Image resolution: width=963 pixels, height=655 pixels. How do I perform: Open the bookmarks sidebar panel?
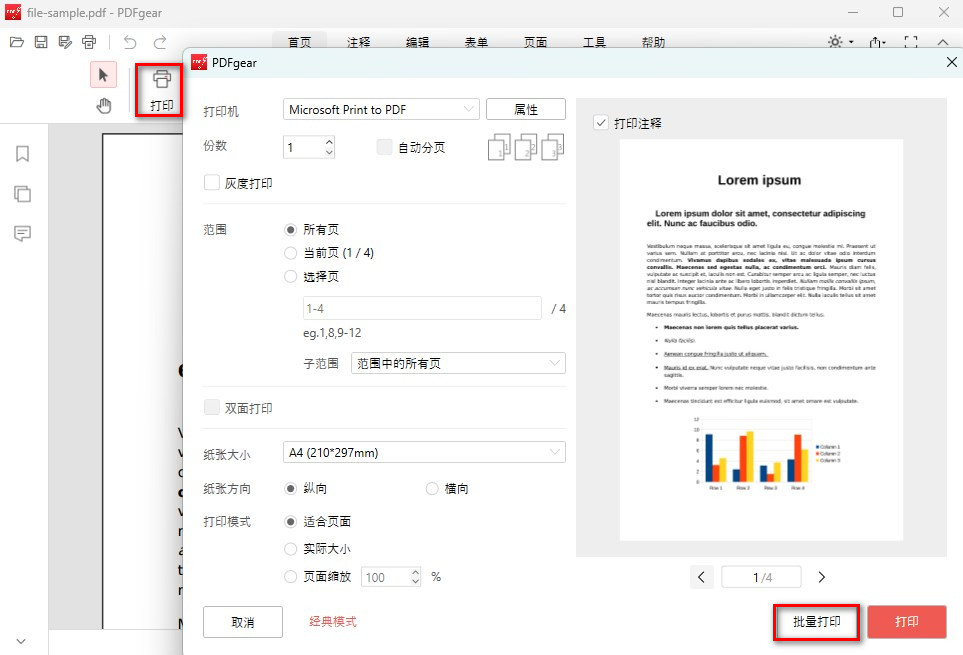pos(22,153)
